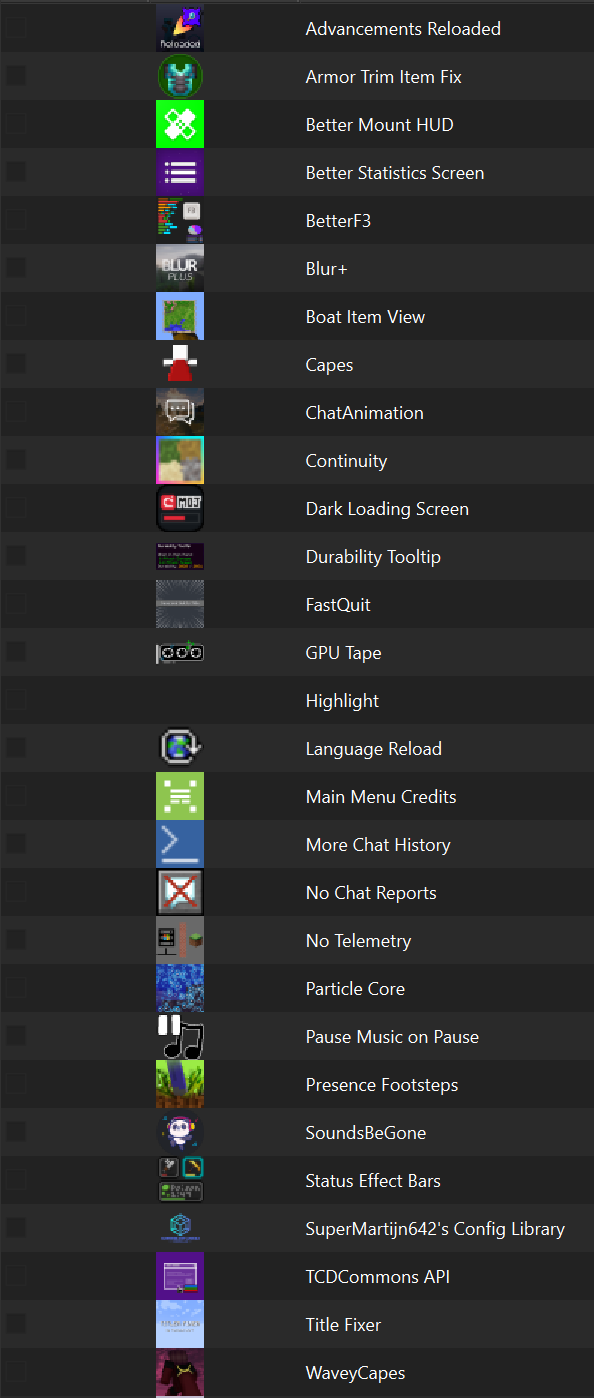This screenshot has width=594, height=1398.
Task: Enable the Continuity row checkbox
Action: [16, 460]
